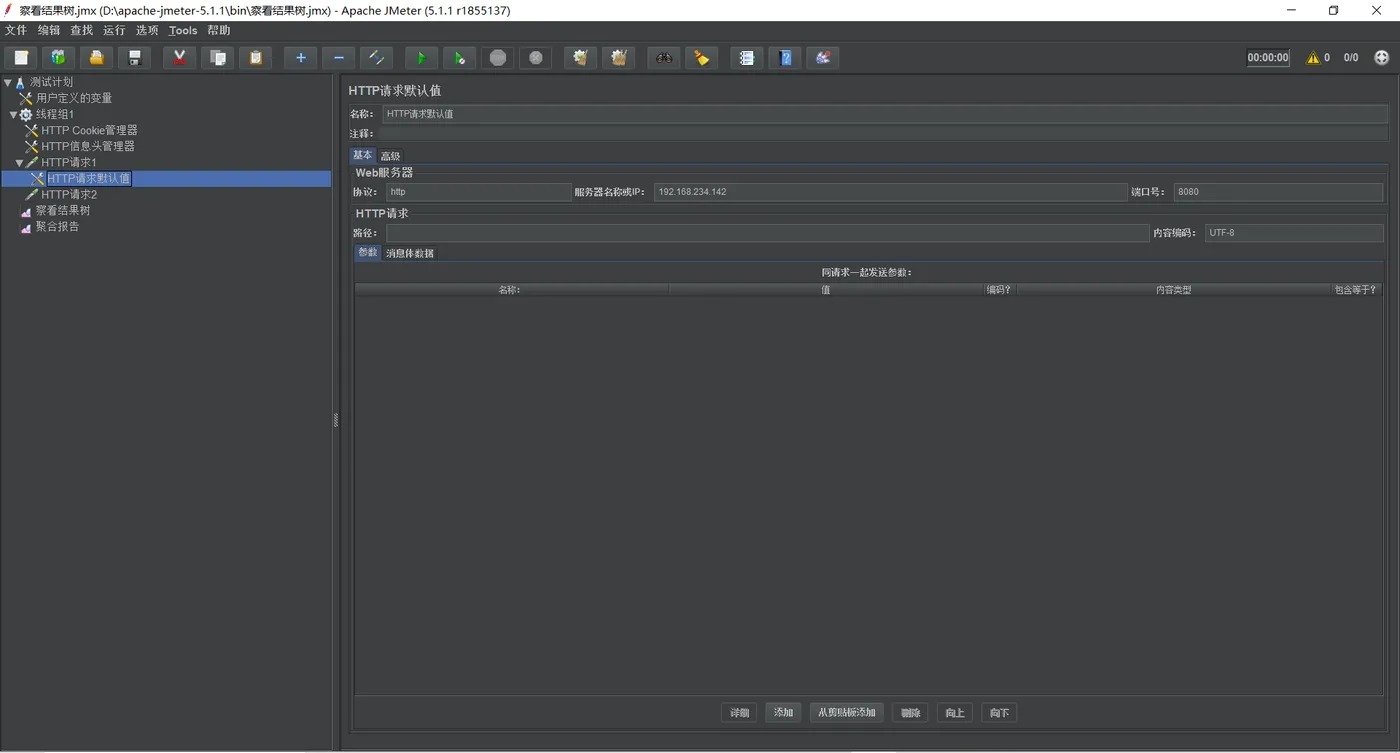Click the 添加 button

pyautogui.click(x=783, y=713)
